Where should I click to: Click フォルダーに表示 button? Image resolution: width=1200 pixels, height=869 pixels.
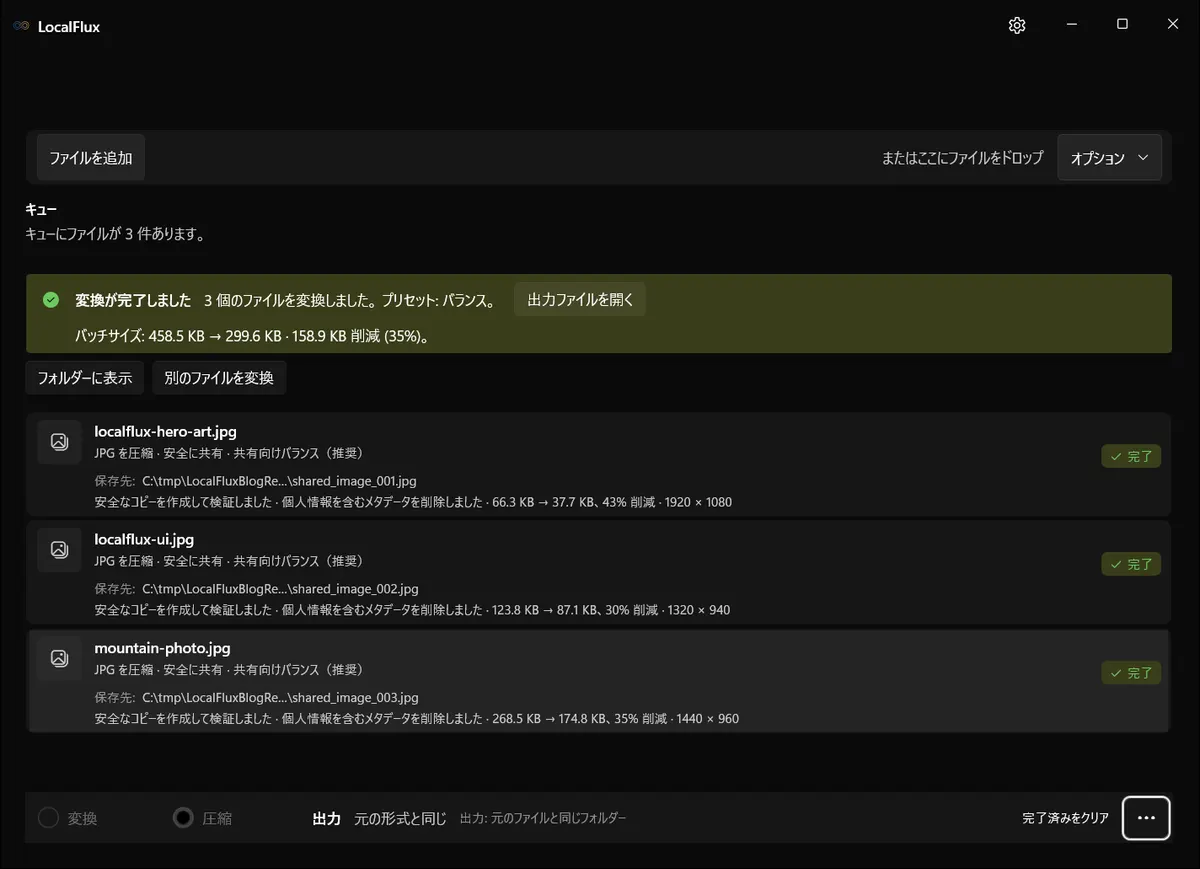85,378
